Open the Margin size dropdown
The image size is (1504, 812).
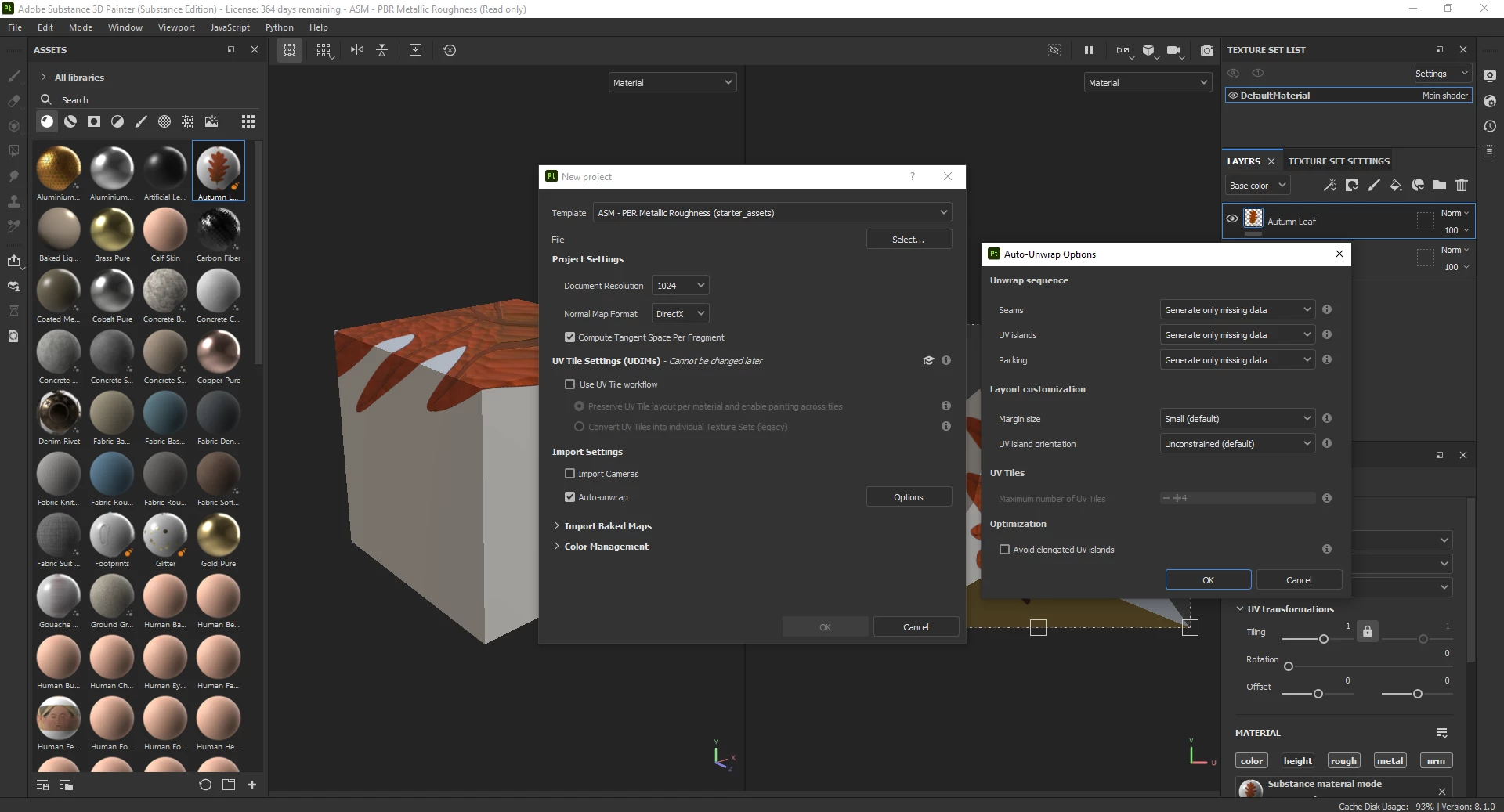[1237, 419]
